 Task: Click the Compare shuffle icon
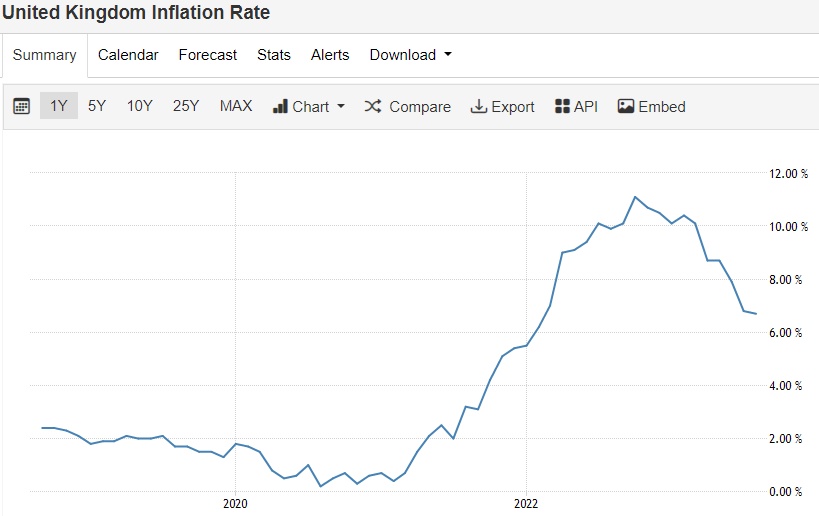click(373, 106)
